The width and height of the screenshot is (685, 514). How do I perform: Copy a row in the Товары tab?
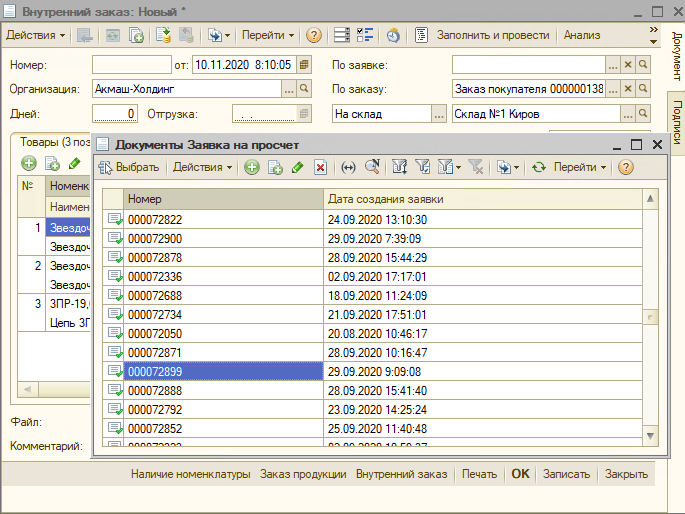tap(52, 164)
